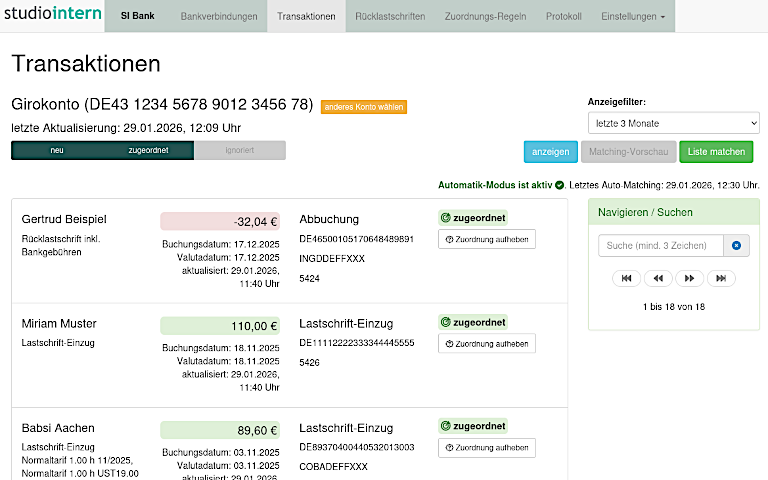The height and width of the screenshot is (480, 768).
Task: Open the SI Bank menu item
Action: pos(138,16)
